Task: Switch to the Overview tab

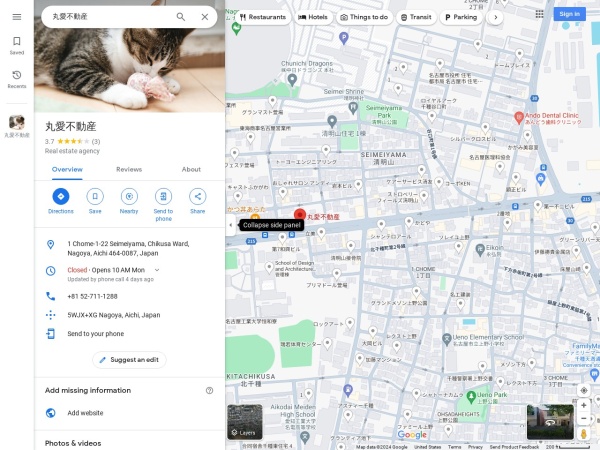Action: click(x=67, y=170)
